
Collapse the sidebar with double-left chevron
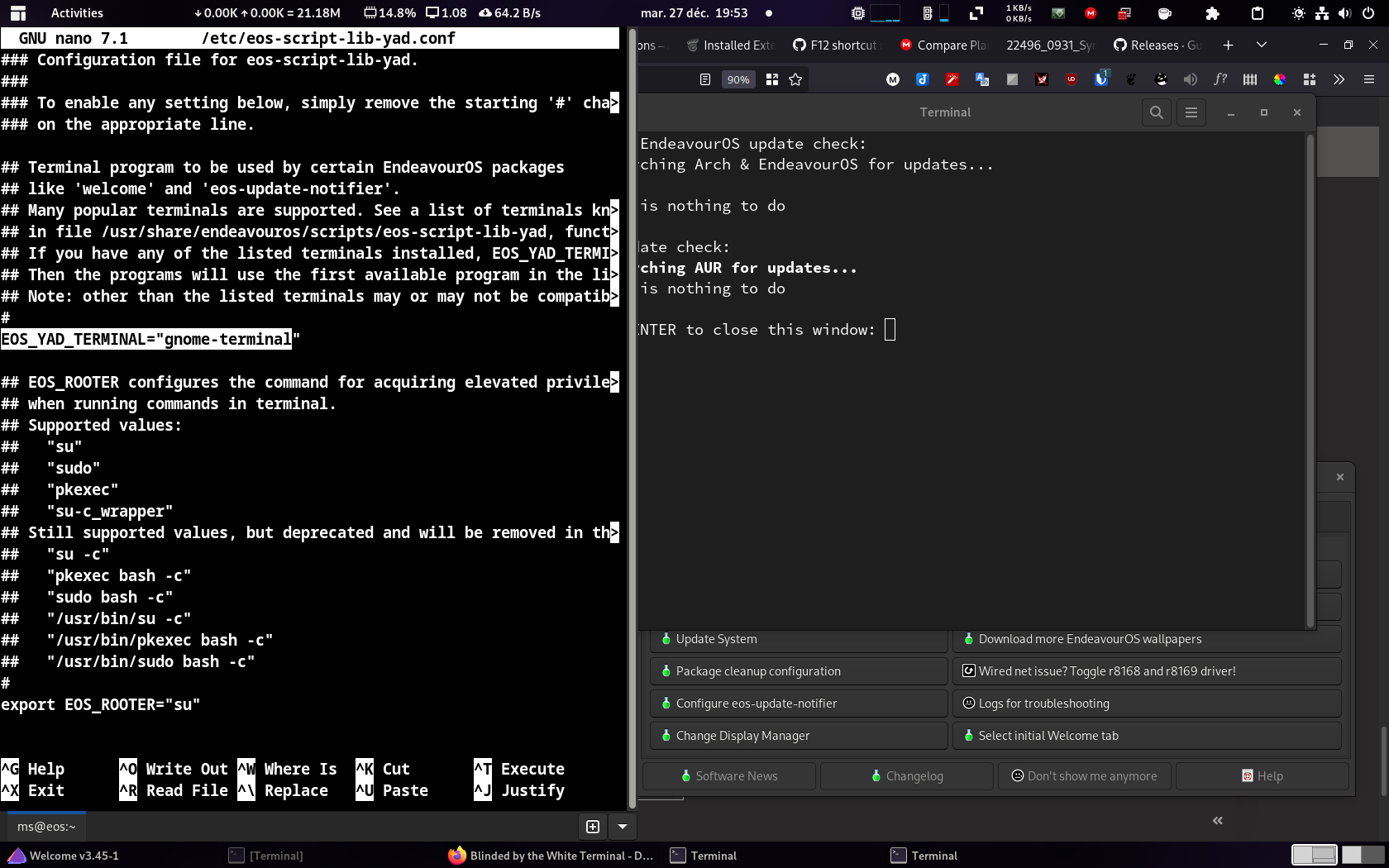[x=1218, y=821]
